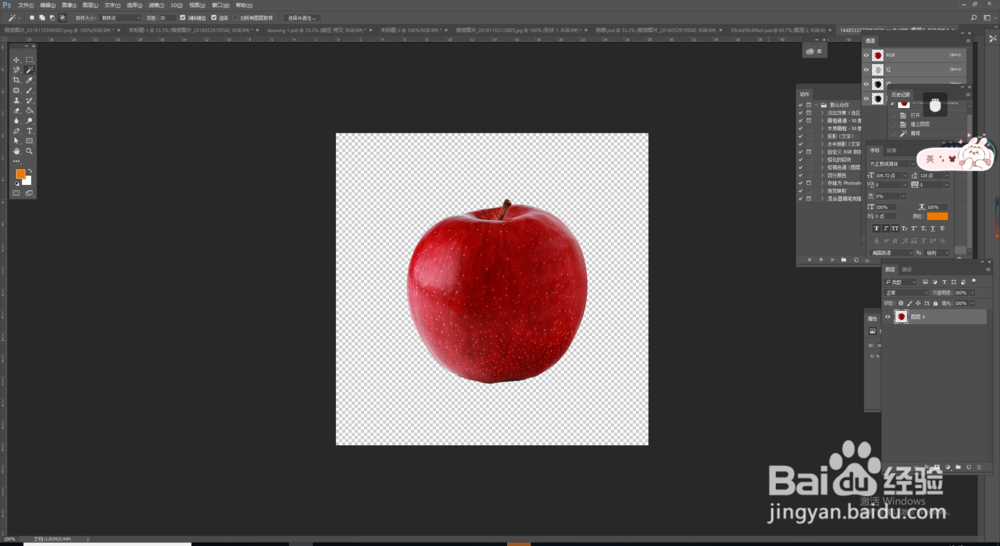Open the 取样大小 sample size dropdown
The height and width of the screenshot is (546, 1000).
[x=121, y=18]
